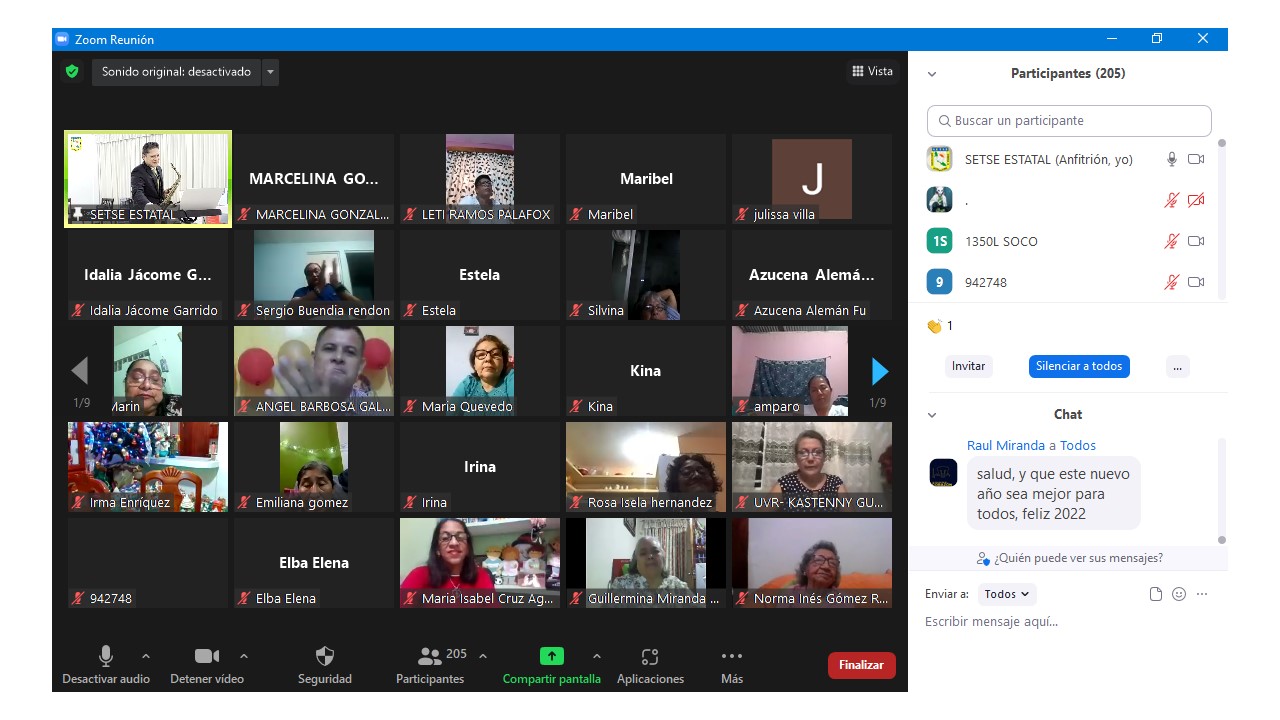Go to the previous gallery page arrow
This screenshot has width=1280, height=720.
pos(80,371)
